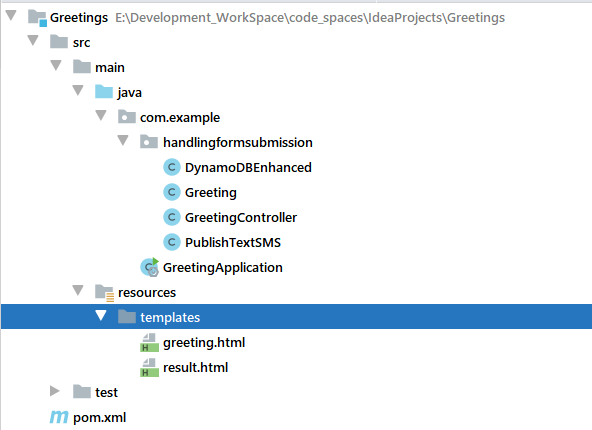This screenshot has height=430, width=592.
Task: Click the main folder icon
Action: coord(82,66)
